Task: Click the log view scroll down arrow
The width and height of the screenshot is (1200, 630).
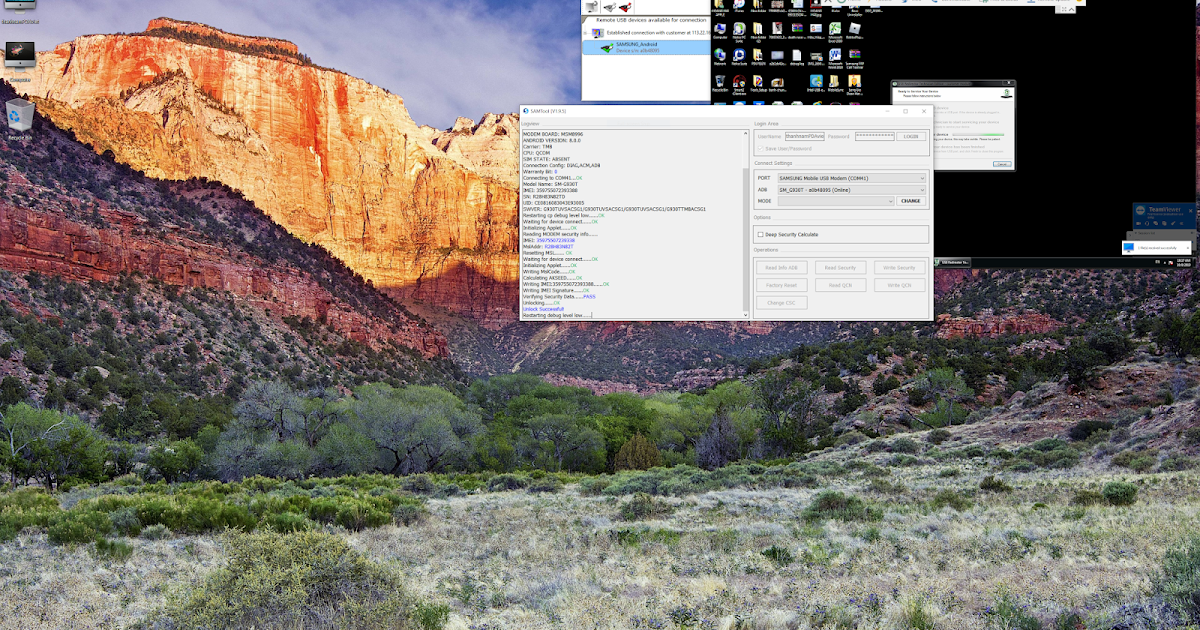Action: coord(746,315)
